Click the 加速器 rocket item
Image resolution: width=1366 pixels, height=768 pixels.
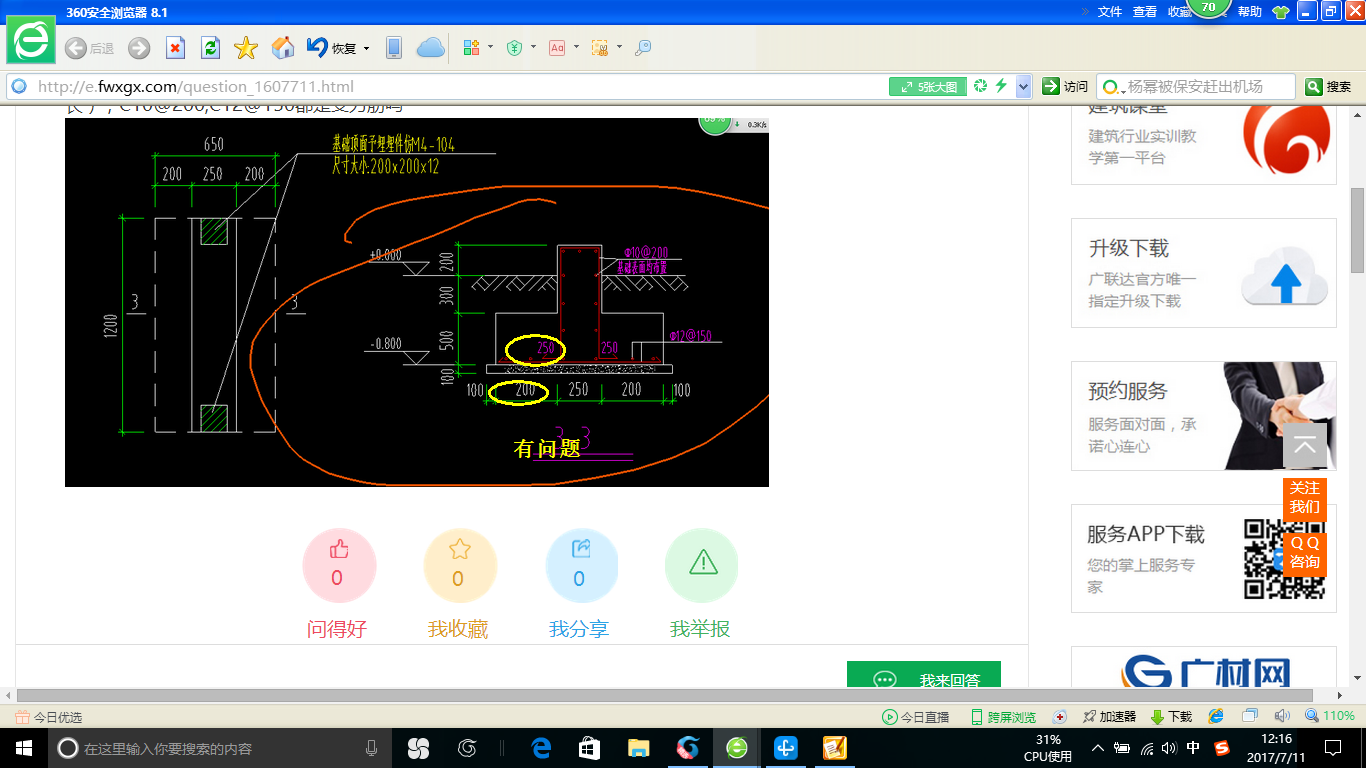(x=1110, y=717)
